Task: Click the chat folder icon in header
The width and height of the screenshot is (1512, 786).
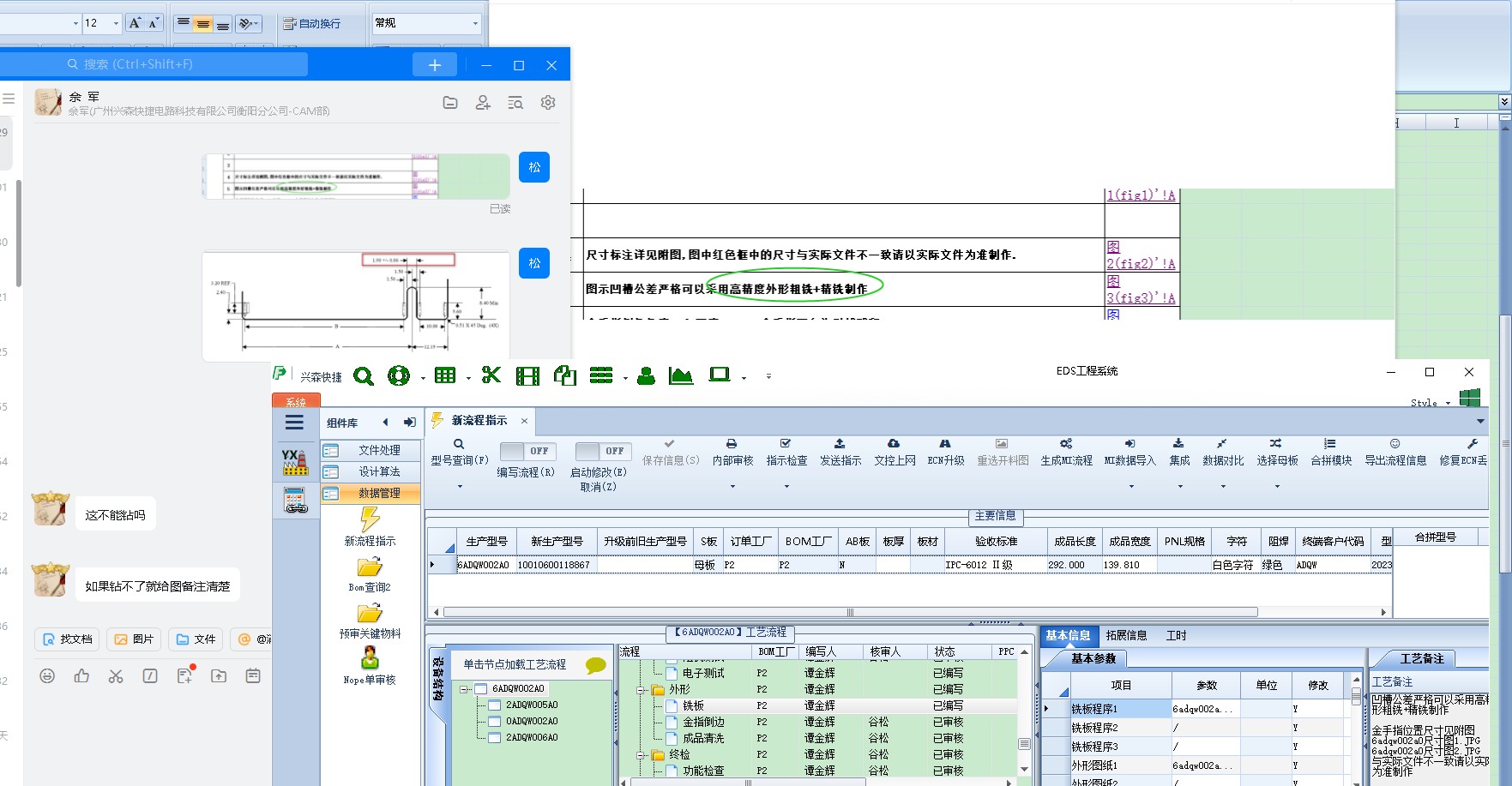Action: click(x=450, y=103)
